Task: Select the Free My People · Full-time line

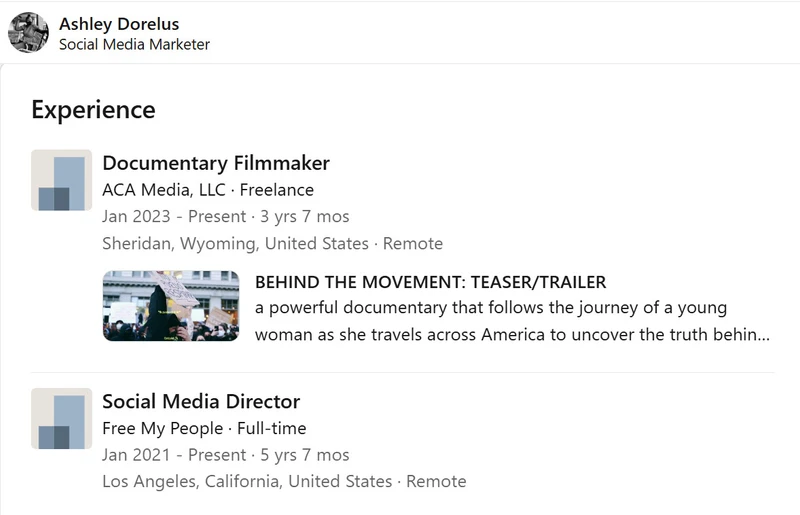Action: [204, 428]
